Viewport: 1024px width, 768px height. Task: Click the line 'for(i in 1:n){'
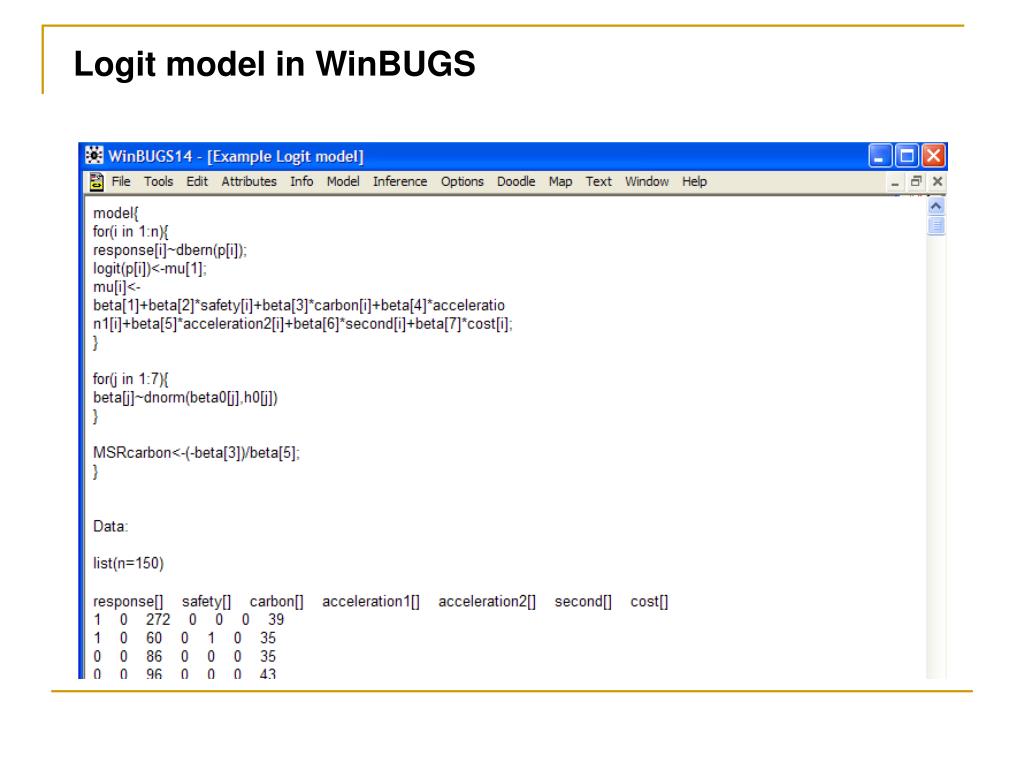131,231
